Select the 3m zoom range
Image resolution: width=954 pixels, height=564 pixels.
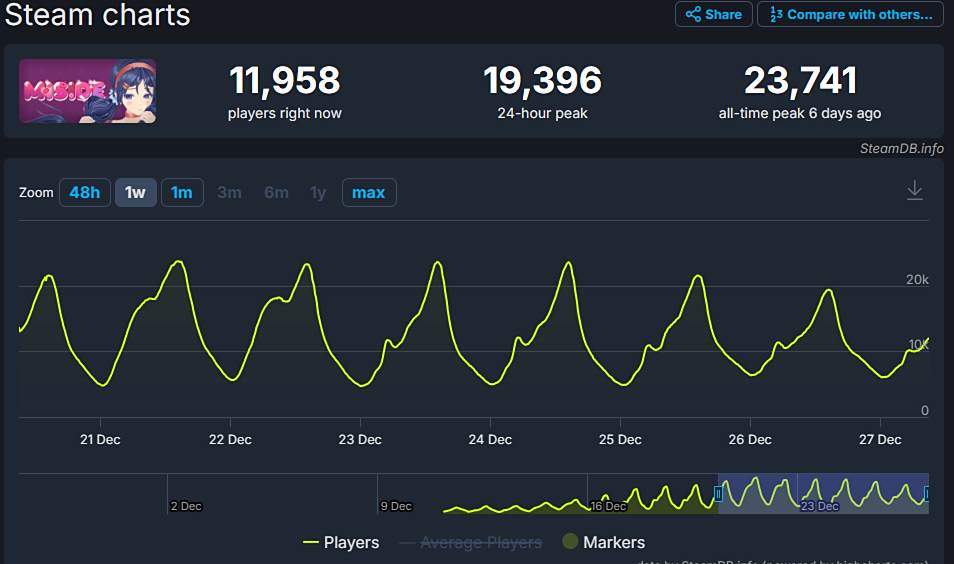[229, 192]
